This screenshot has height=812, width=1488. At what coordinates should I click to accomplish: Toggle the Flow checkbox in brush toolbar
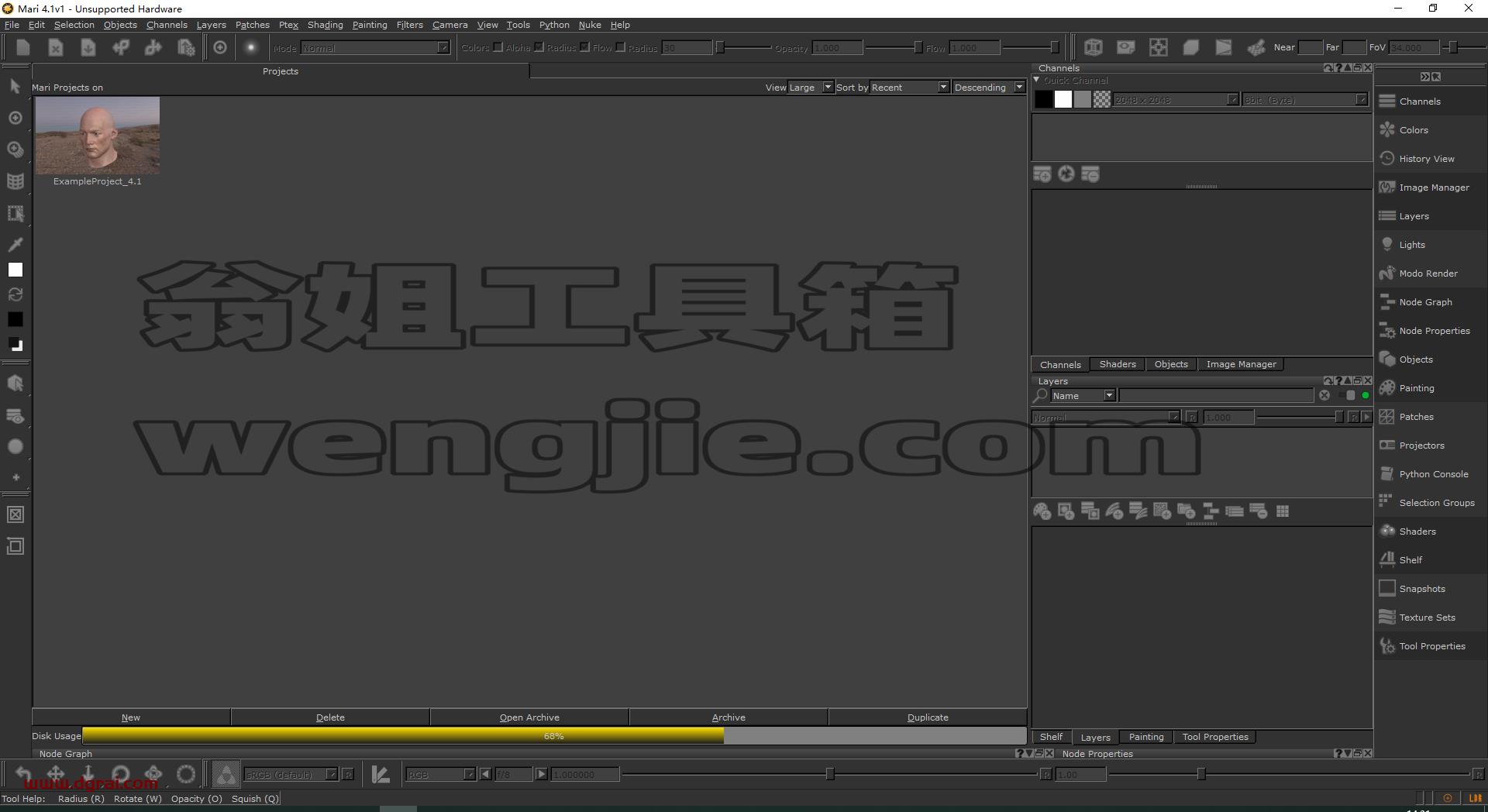[620, 47]
